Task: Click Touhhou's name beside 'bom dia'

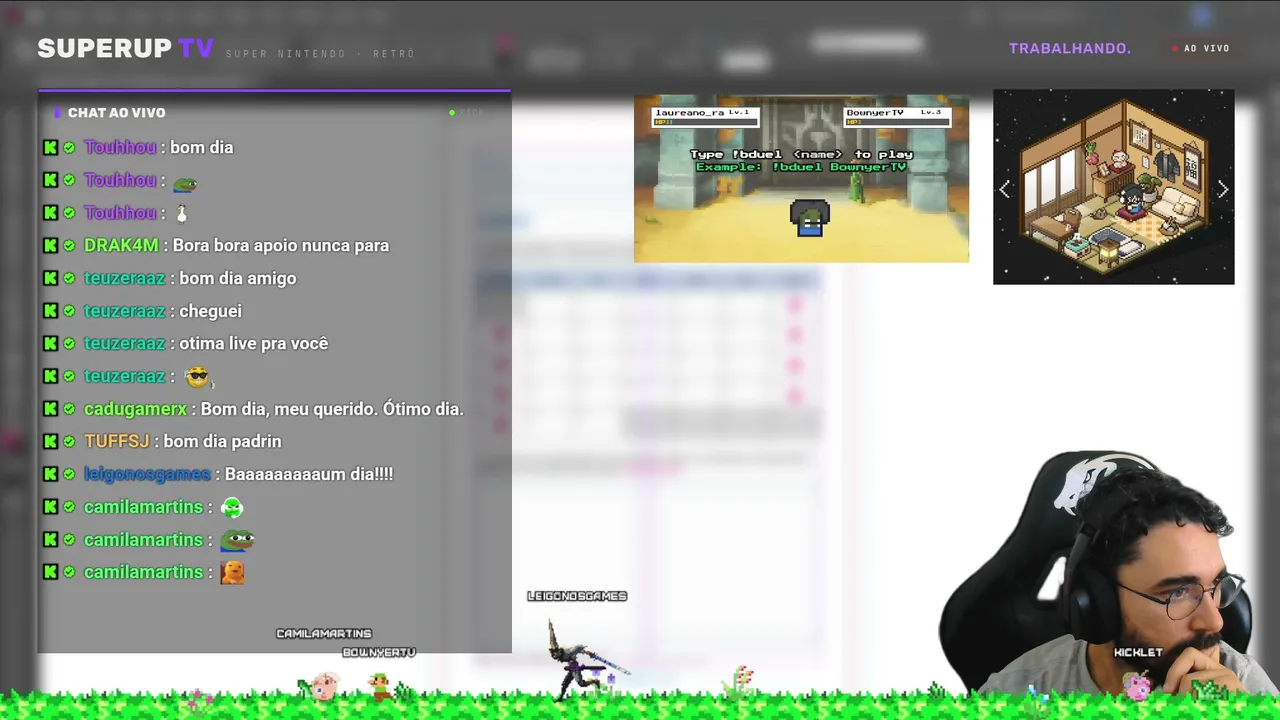Action: pyautogui.click(x=120, y=147)
